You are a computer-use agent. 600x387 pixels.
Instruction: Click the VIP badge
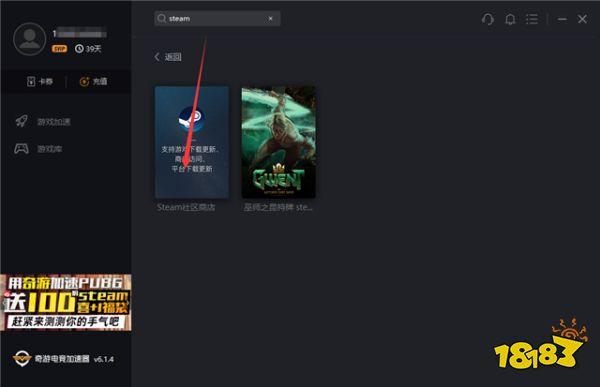pyautogui.click(x=59, y=49)
